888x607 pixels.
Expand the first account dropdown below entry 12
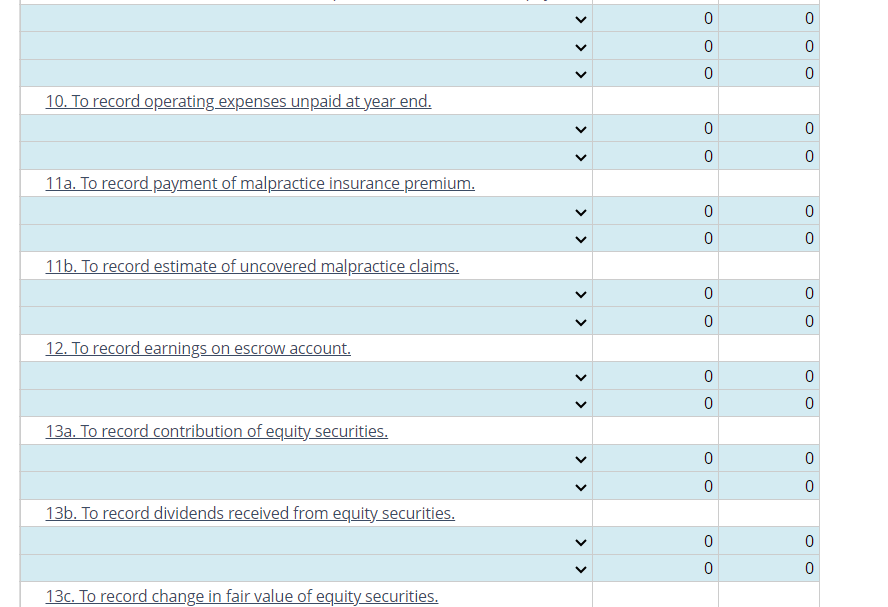(x=580, y=376)
